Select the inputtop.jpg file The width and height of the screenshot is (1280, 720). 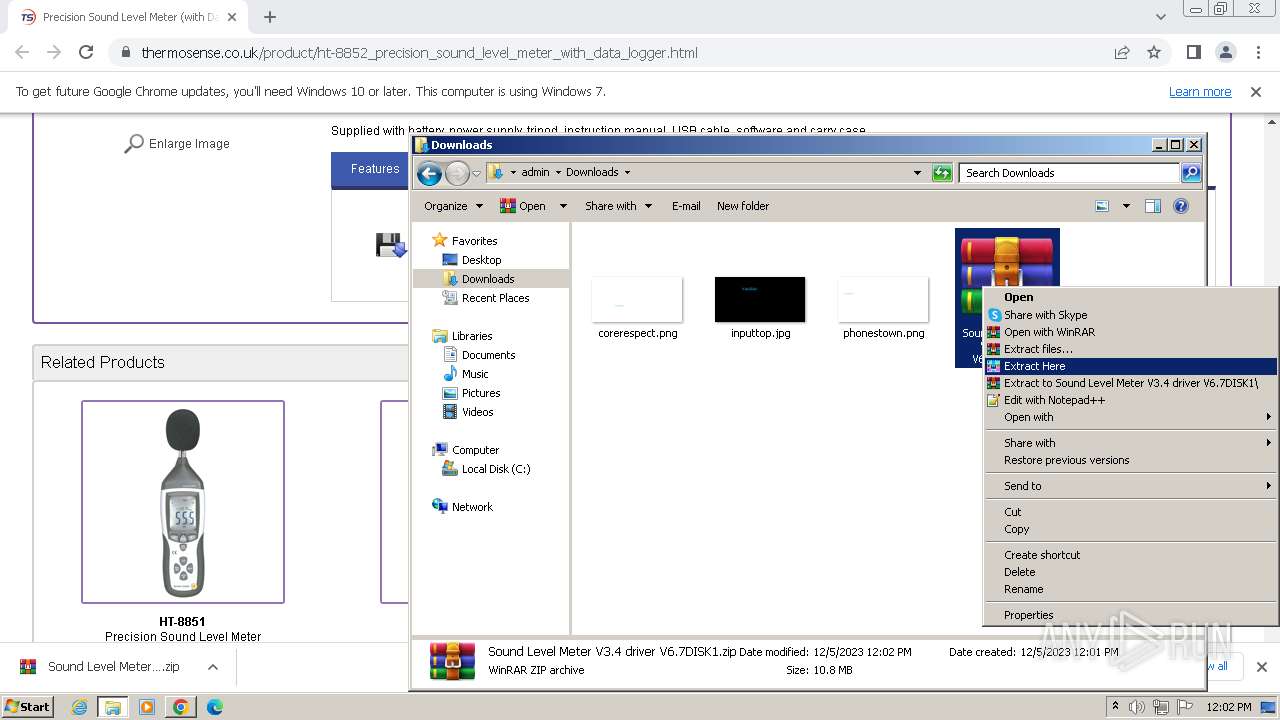click(760, 309)
